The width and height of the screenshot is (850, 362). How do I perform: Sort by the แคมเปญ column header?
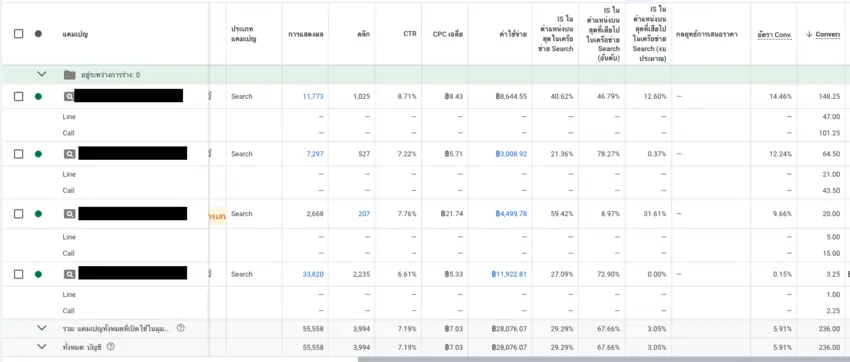75,35
